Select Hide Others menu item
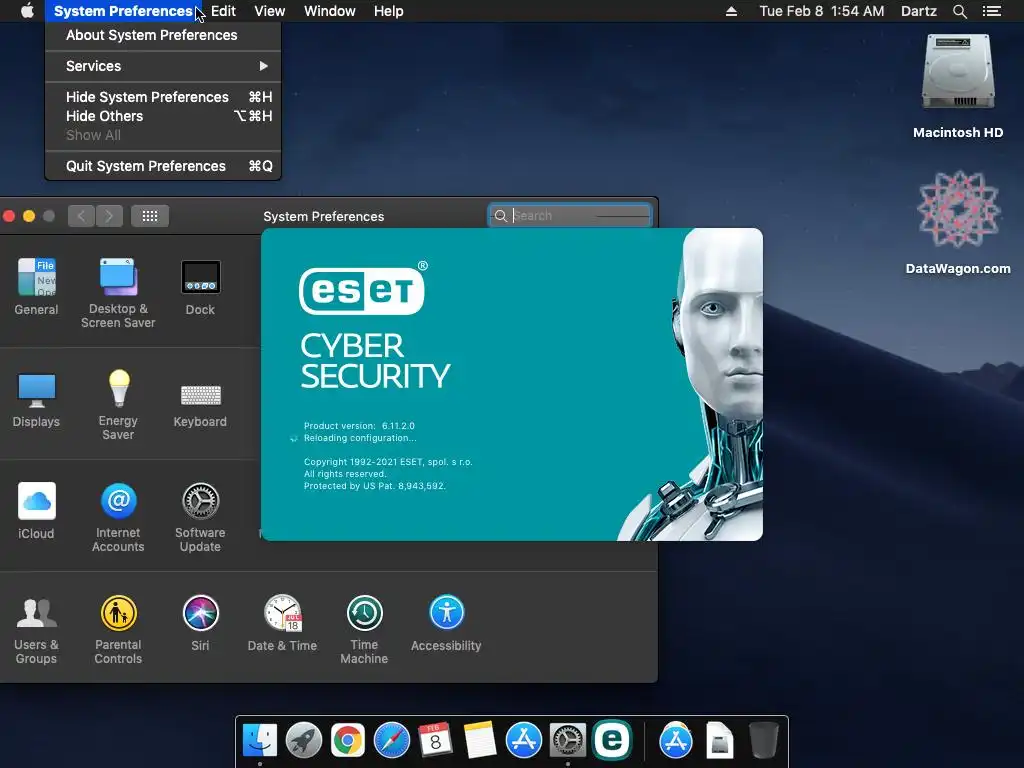The height and width of the screenshot is (768, 1024). [x=163, y=116]
